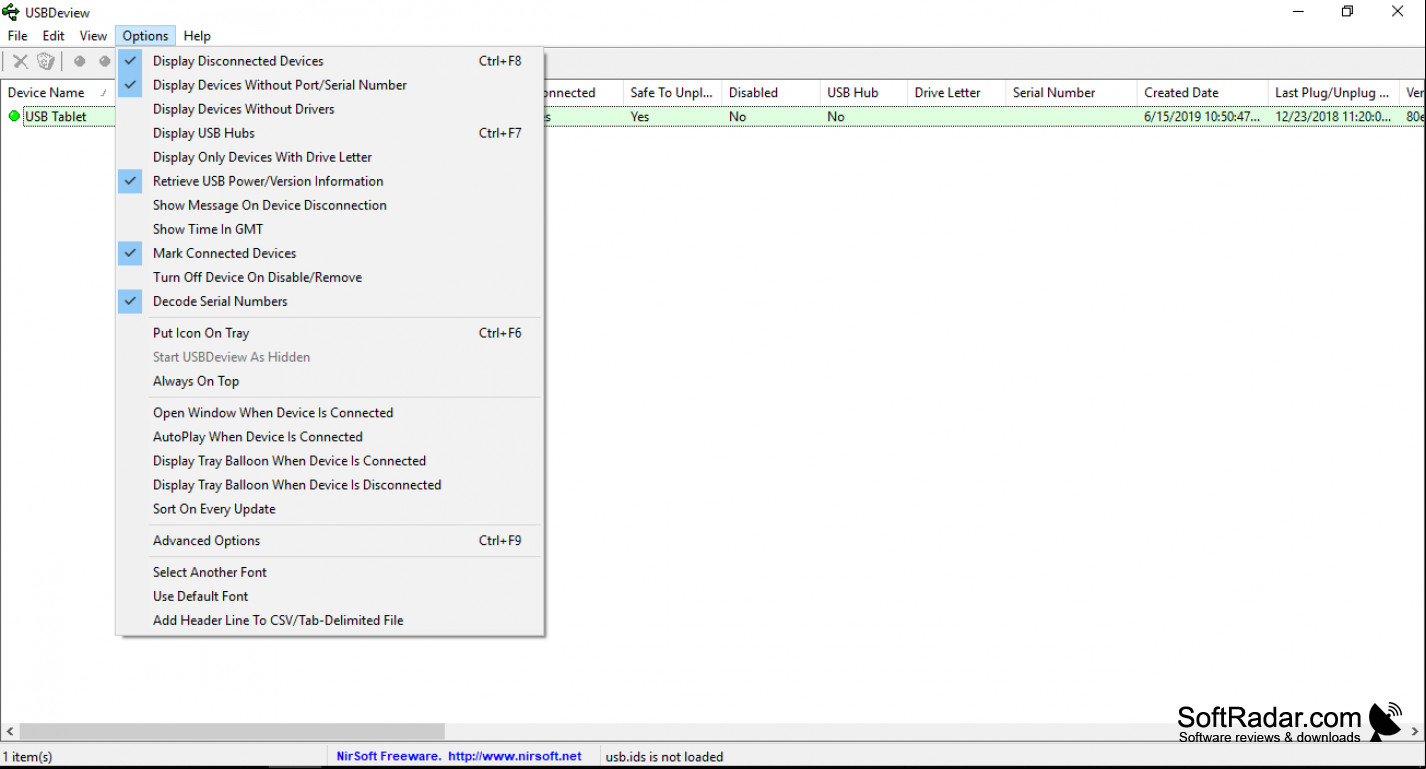Viewport: 1426px width, 769px height.
Task: Click the Disconnect Selected Devices toolbar icon
Action: pyautogui.click(x=45, y=62)
